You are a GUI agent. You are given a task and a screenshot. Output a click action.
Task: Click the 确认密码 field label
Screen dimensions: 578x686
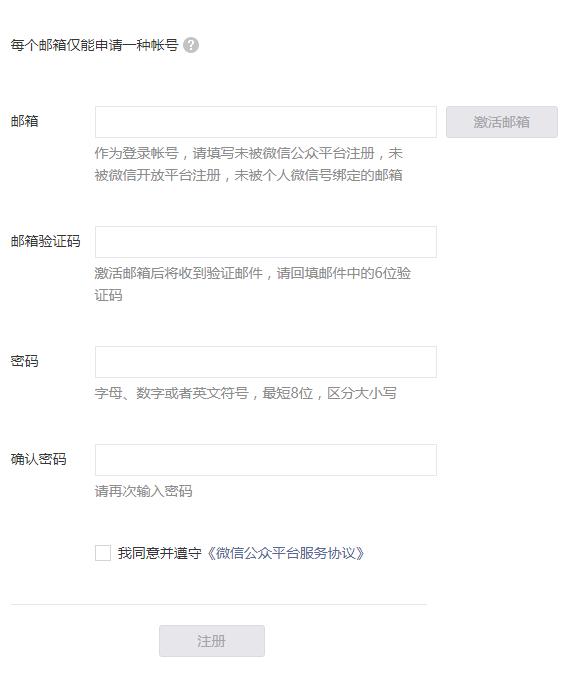pyautogui.click(x=39, y=459)
